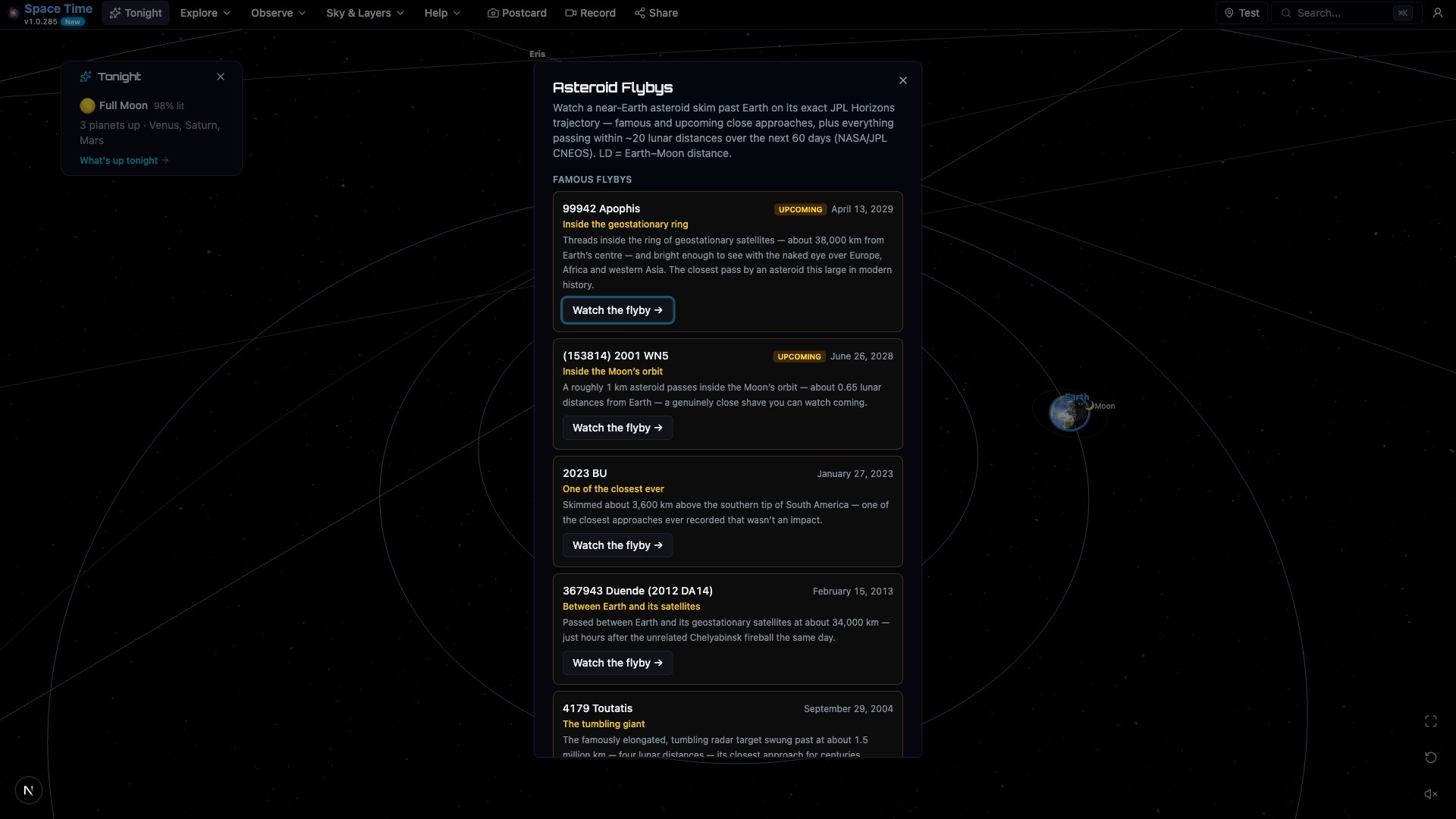Open the Sky & Layers dropdown

coord(365,13)
